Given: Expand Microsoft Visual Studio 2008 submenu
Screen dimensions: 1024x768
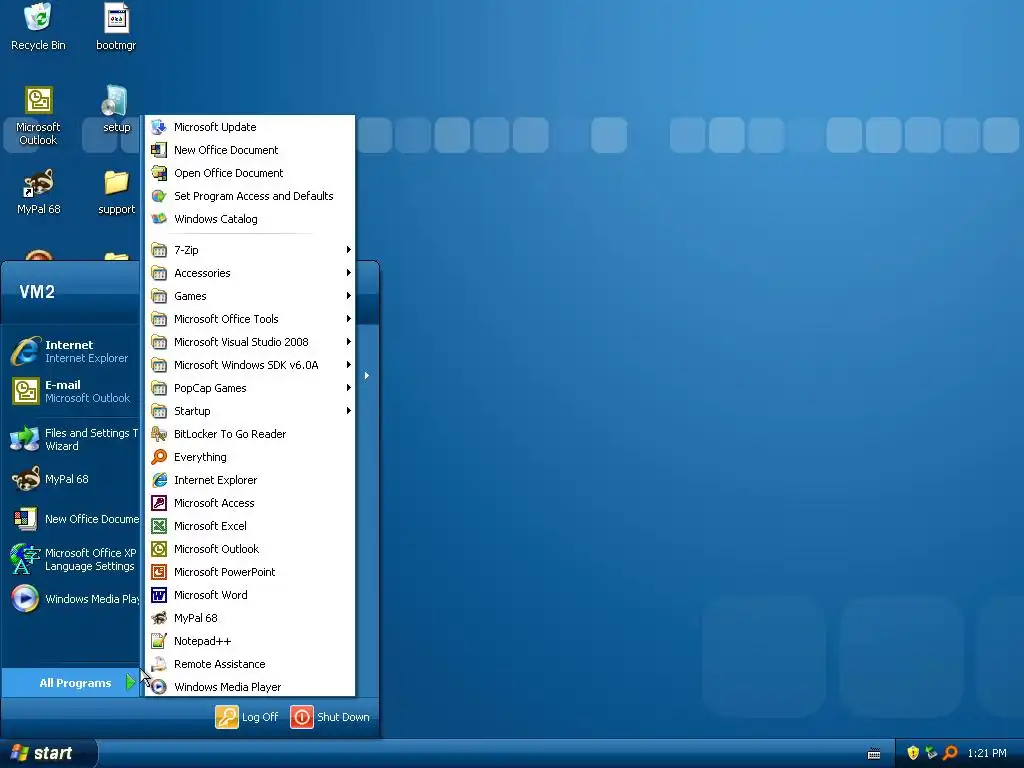Looking at the screenshot, I should point(249,342).
